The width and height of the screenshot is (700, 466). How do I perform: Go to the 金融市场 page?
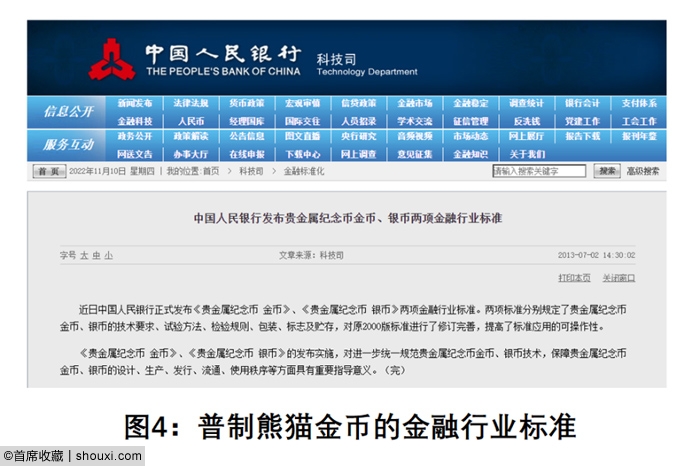click(415, 104)
